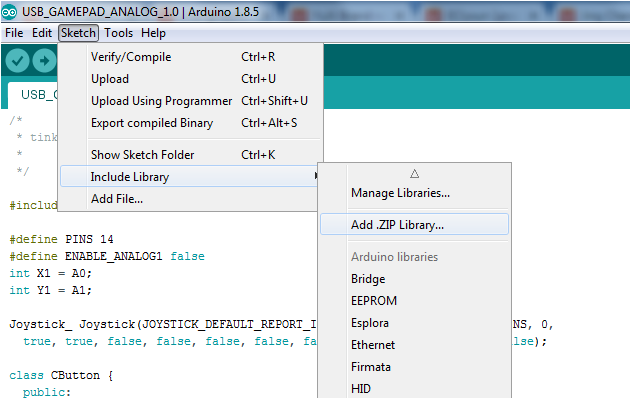Click the 'int Y1 = A1;' line

(x=51, y=290)
